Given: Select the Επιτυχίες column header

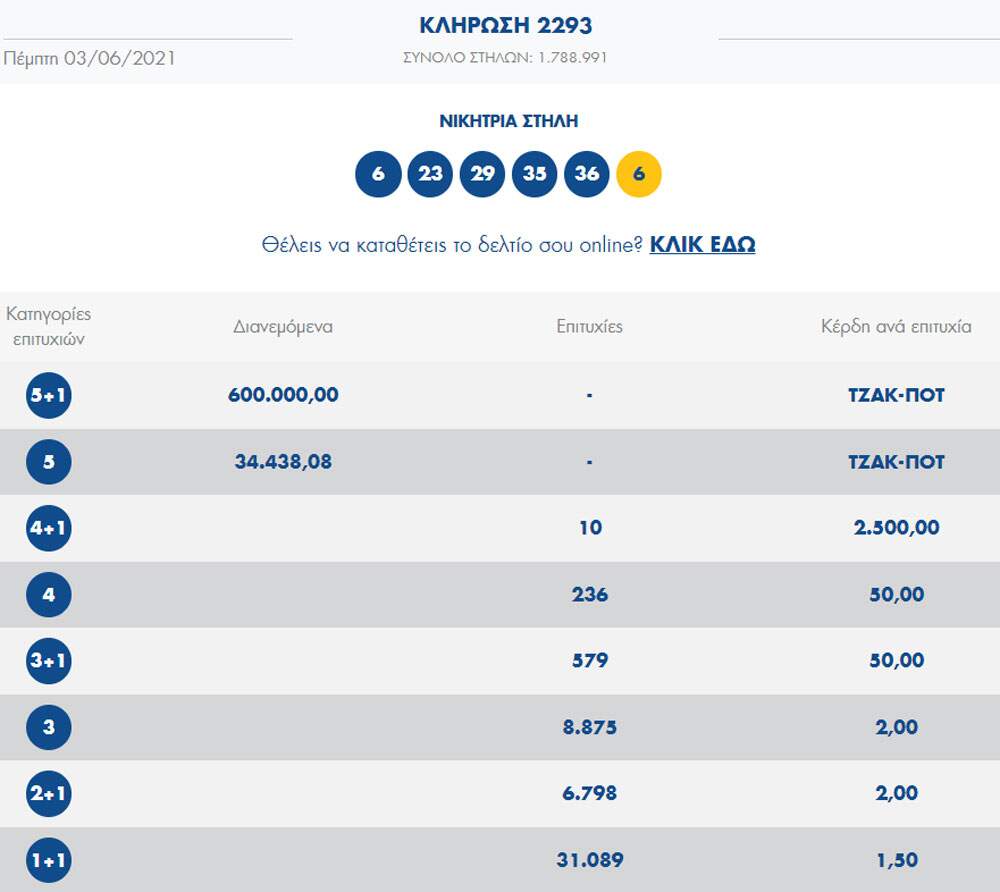Looking at the screenshot, I should (x=589, y=327).
